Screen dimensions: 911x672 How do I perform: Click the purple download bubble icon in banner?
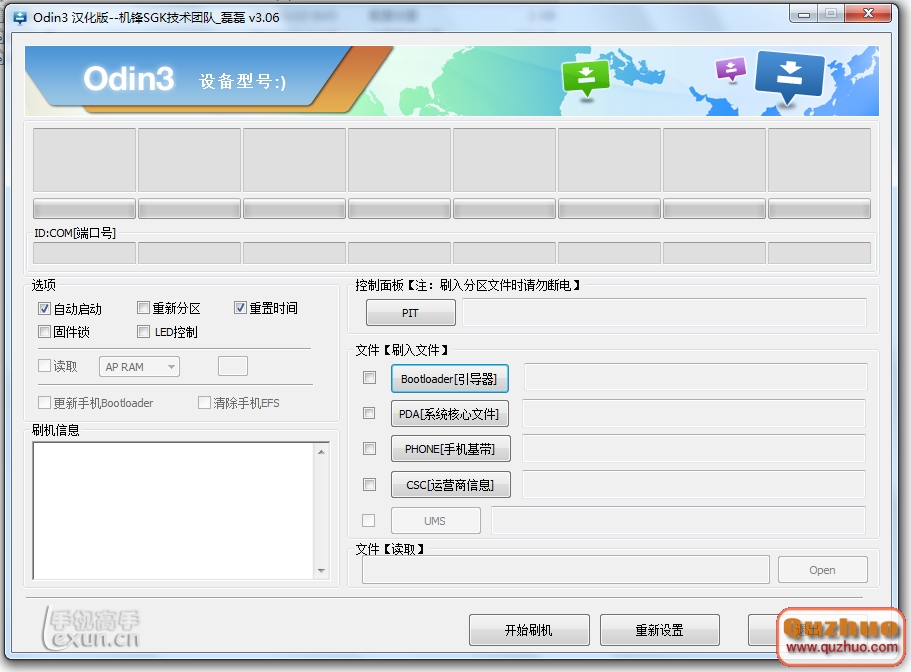click(730, 70)
